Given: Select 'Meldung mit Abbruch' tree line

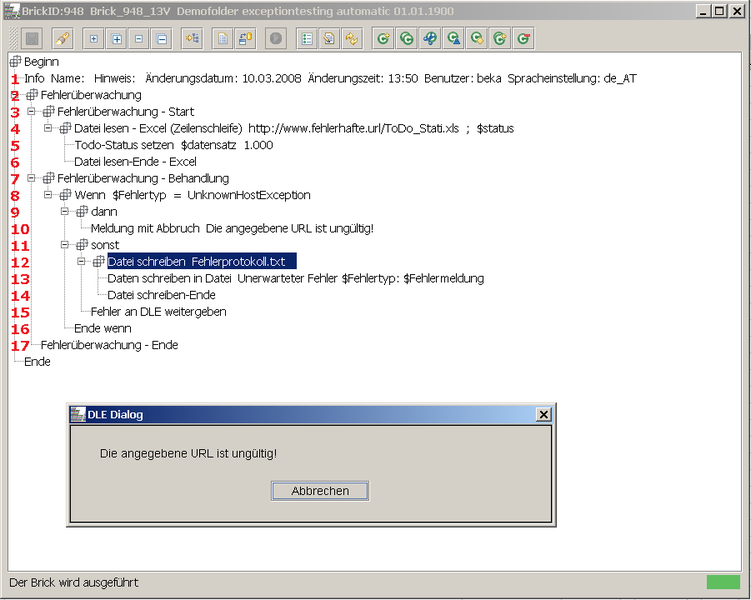Looking at the screenshot, I should [232, 228].
